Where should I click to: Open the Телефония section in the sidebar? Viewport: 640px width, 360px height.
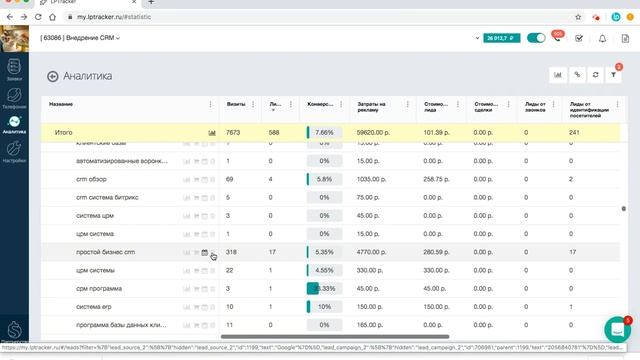[x=14, y=98]
